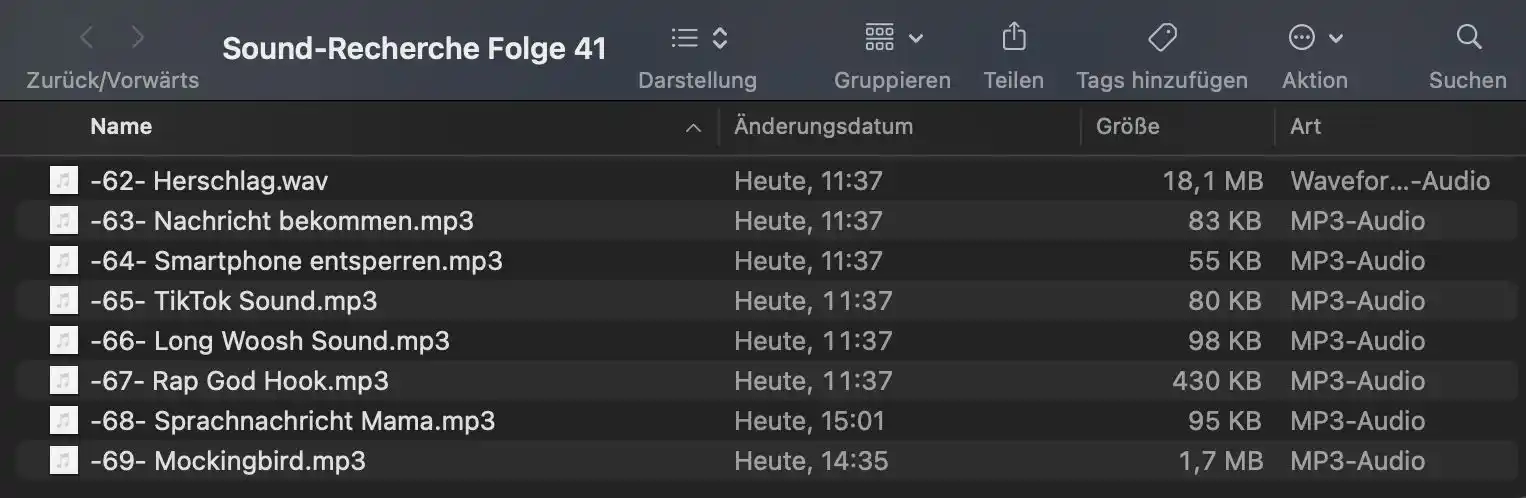The height and width of the screenshot is (498, 1526).
Task: Open the Darstellung list view icon
Action: pos(685,38)
